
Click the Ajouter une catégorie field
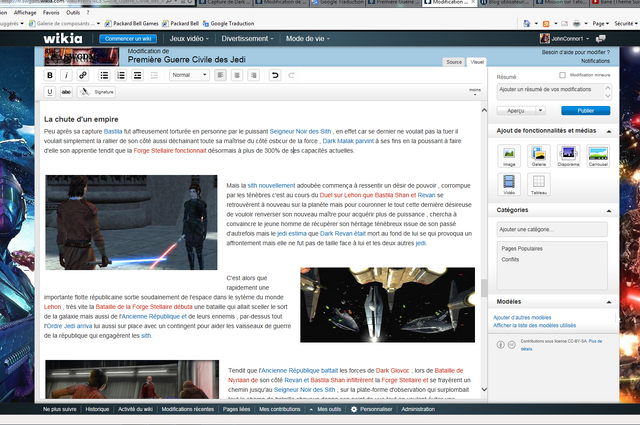click(552, 229)
